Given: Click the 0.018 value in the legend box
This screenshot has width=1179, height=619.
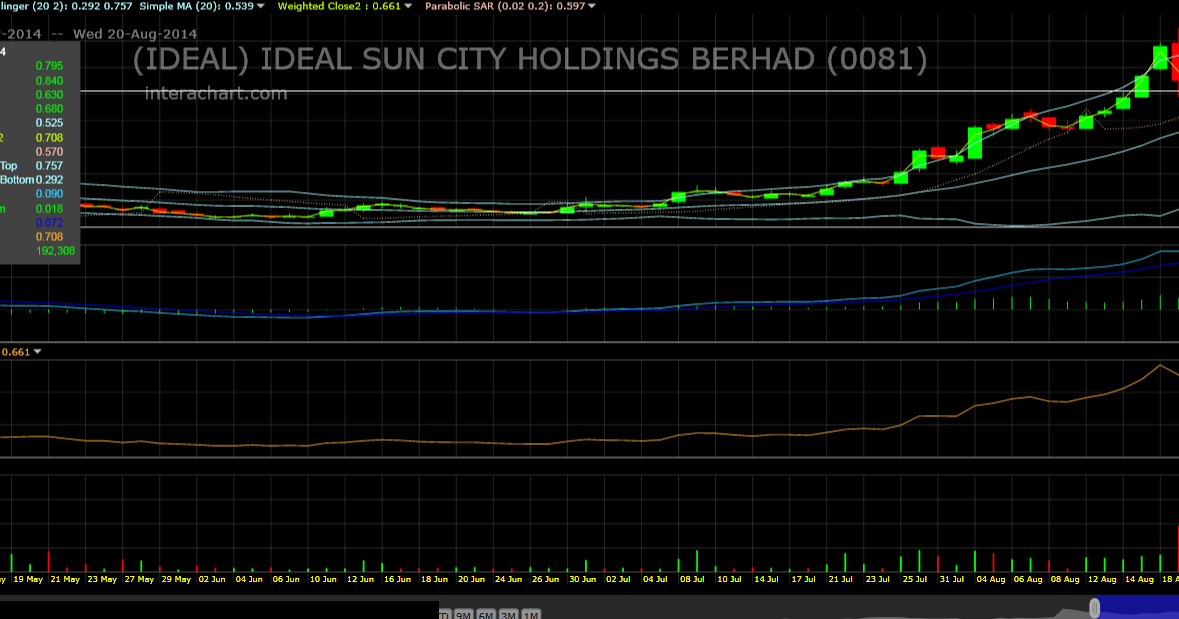Looking at the screenshot, I should click(50, 208).
